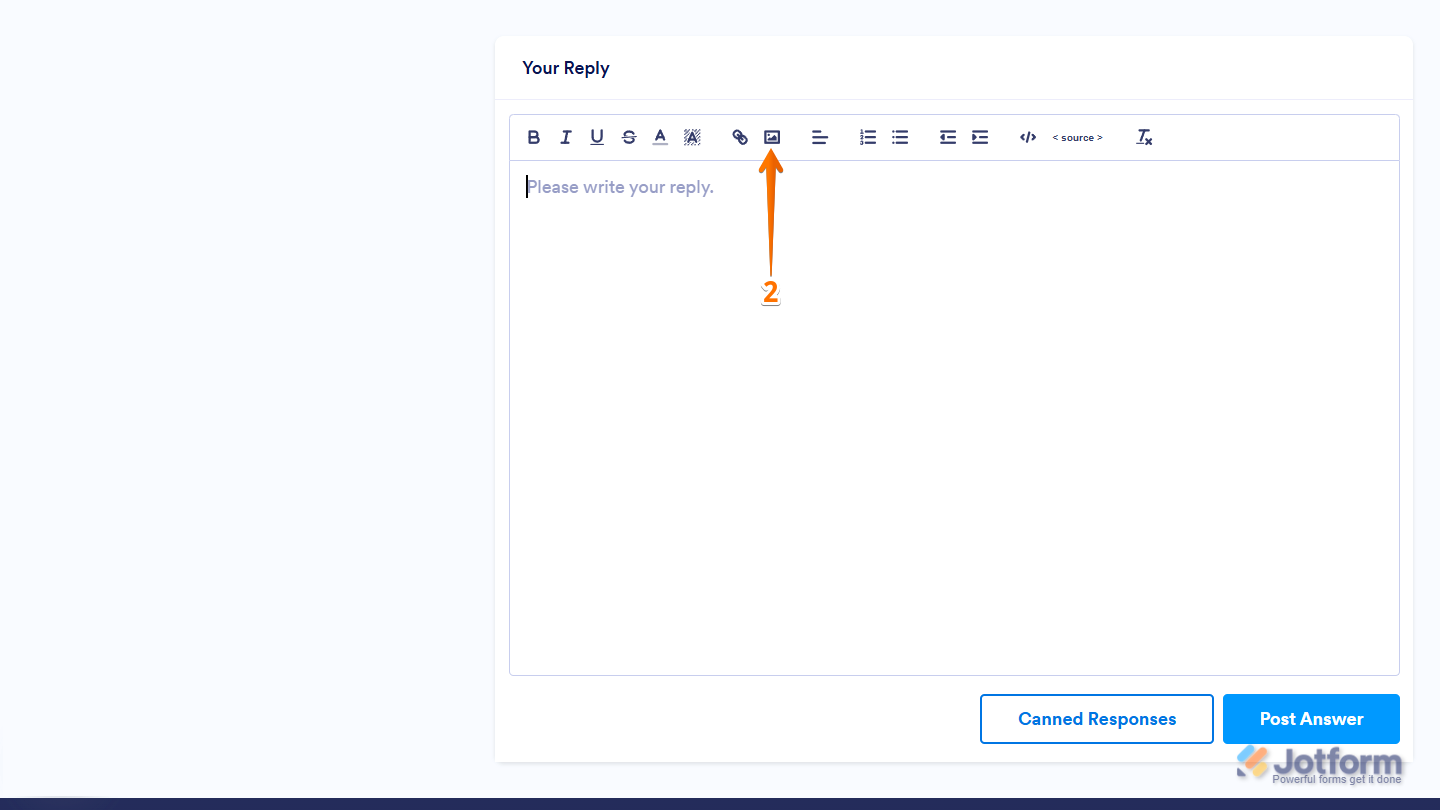Post your answer
The image size is (1440, 810).
point(1311,718)
